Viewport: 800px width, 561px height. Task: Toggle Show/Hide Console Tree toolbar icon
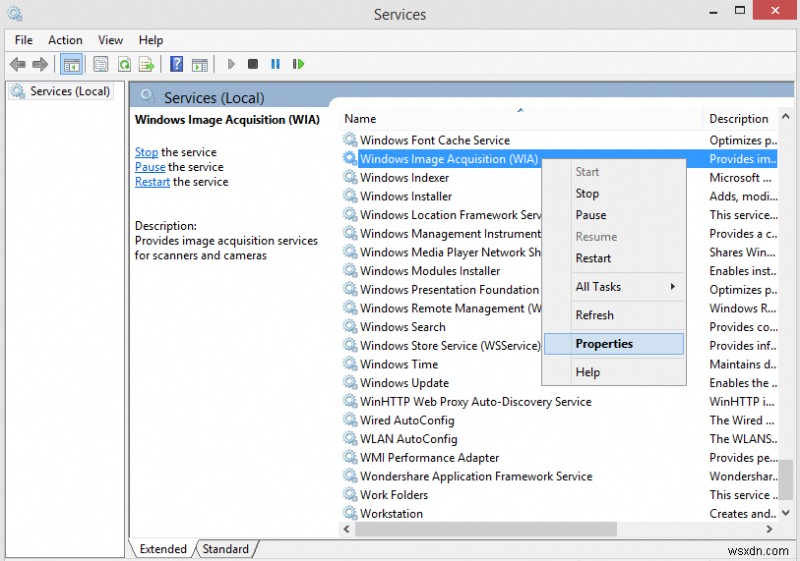[x=71, y=64]
